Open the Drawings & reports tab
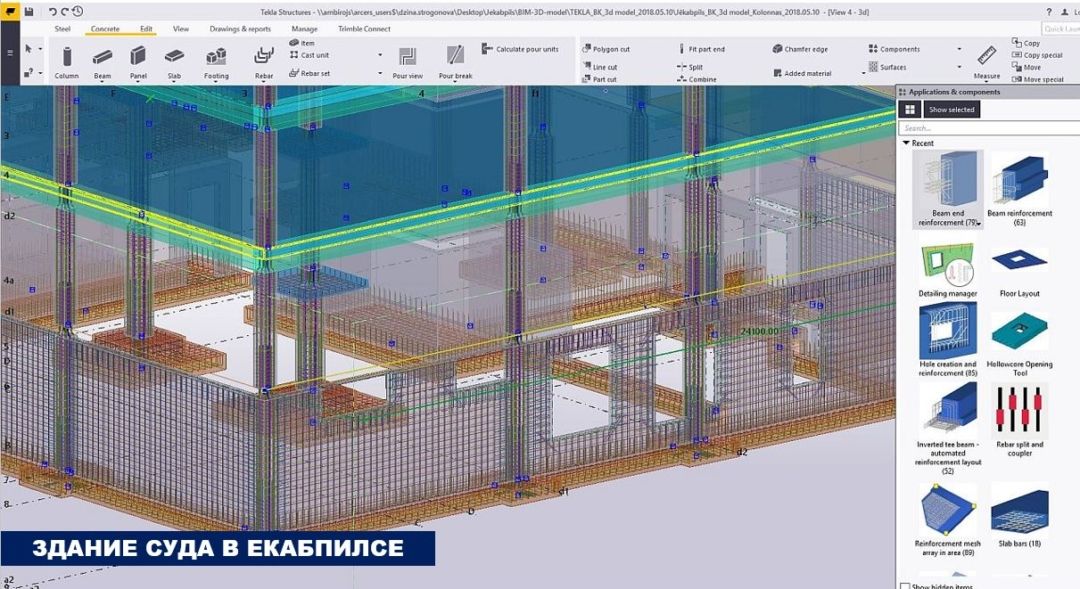This screenshot has width=1080, height=589. tap(240, 29)
